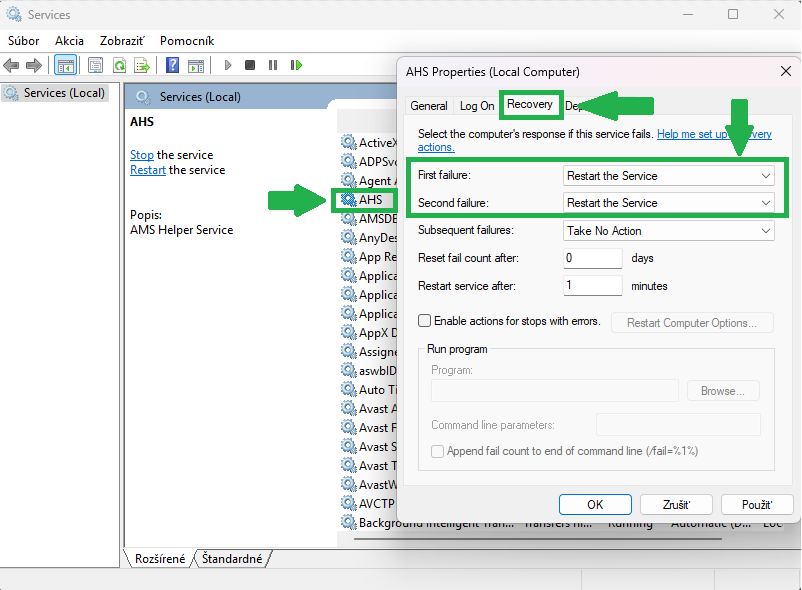Viewport: 802px width, 590px height.
Task: Open the First failure dropdown
Action: click(x=669, y=176)
